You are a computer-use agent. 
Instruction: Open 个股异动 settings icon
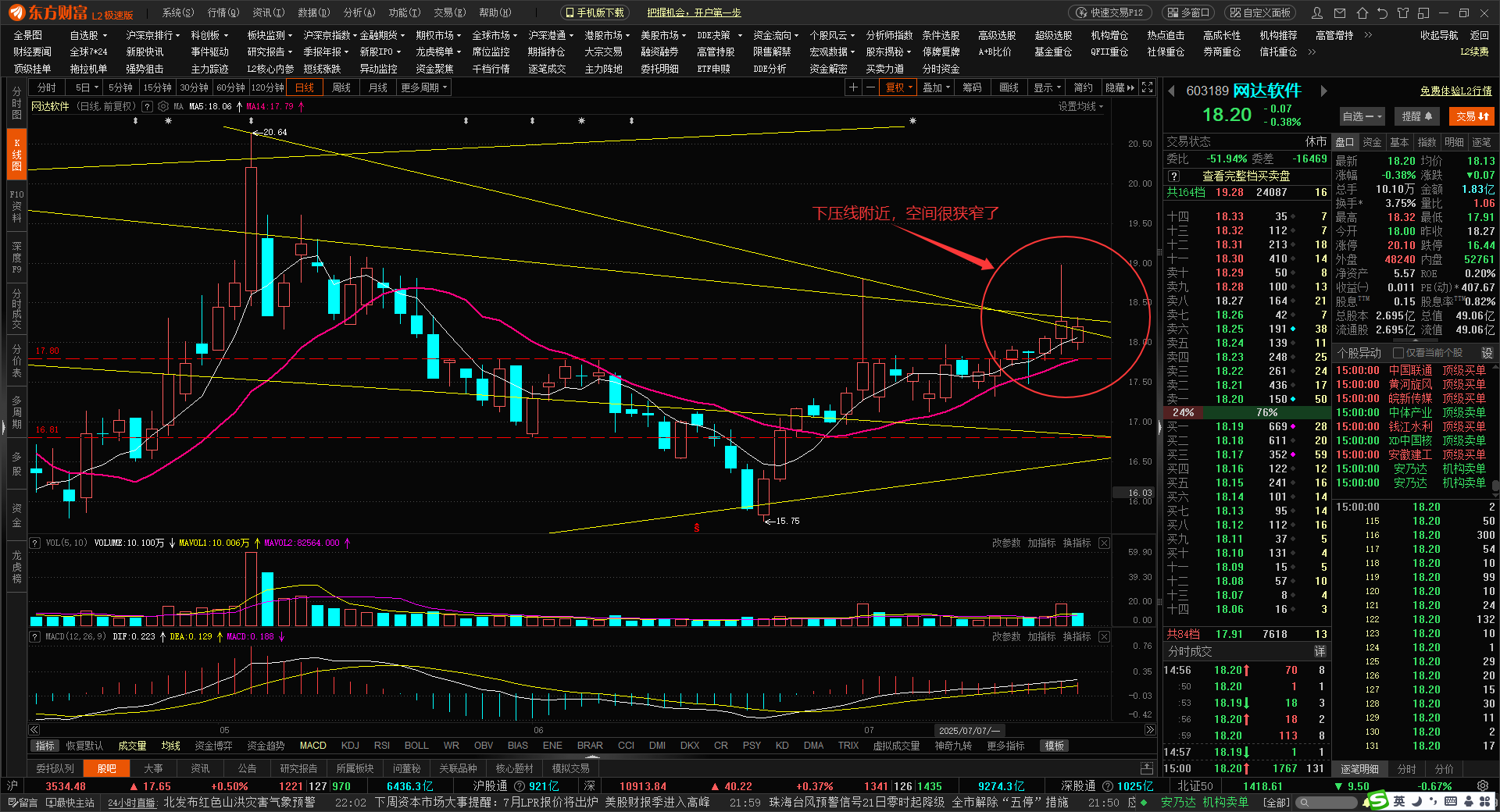pyautogui.click(x=1487, y=353)
